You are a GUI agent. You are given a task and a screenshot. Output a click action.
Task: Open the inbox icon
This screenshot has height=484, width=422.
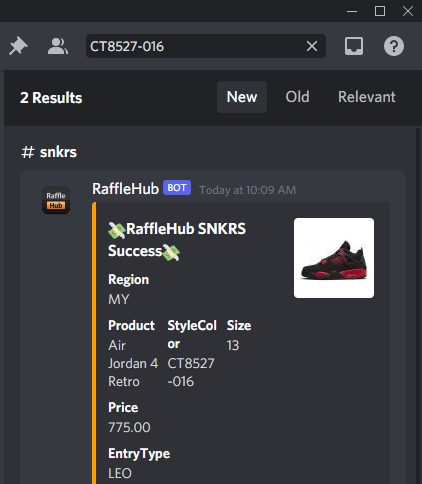[354, 46]
